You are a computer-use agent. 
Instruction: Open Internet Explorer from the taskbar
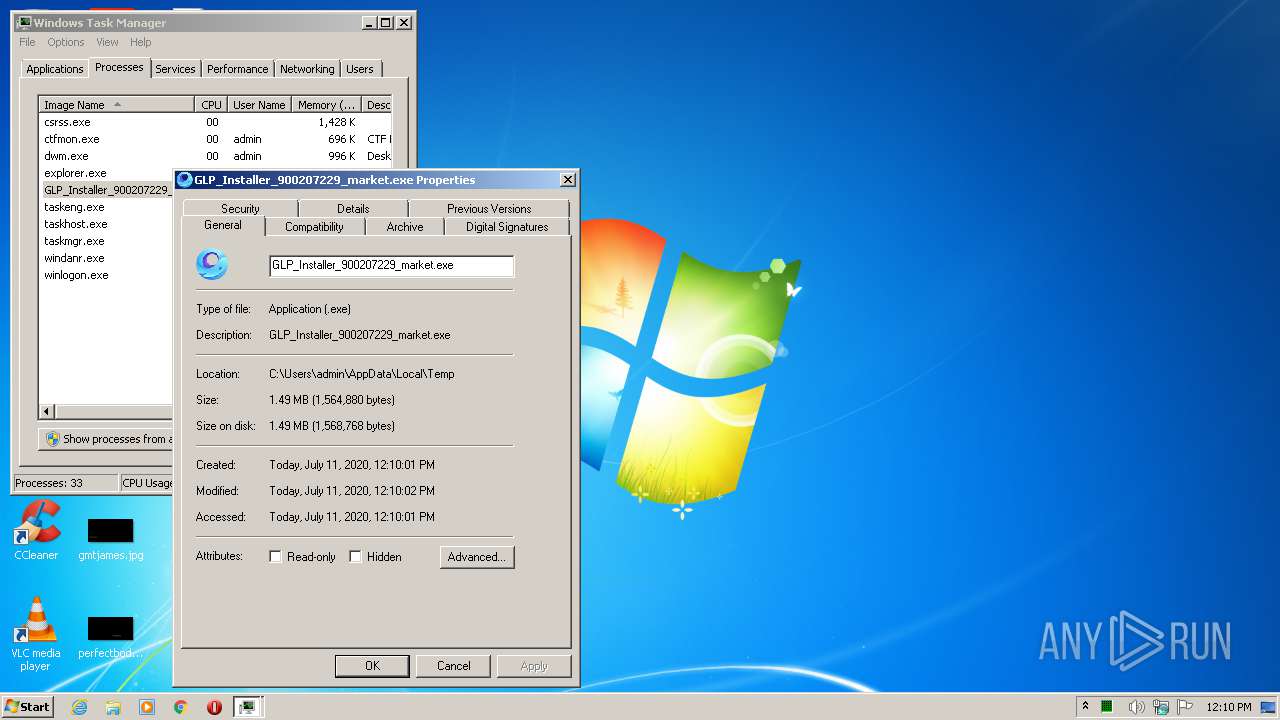tap(80, 707)
